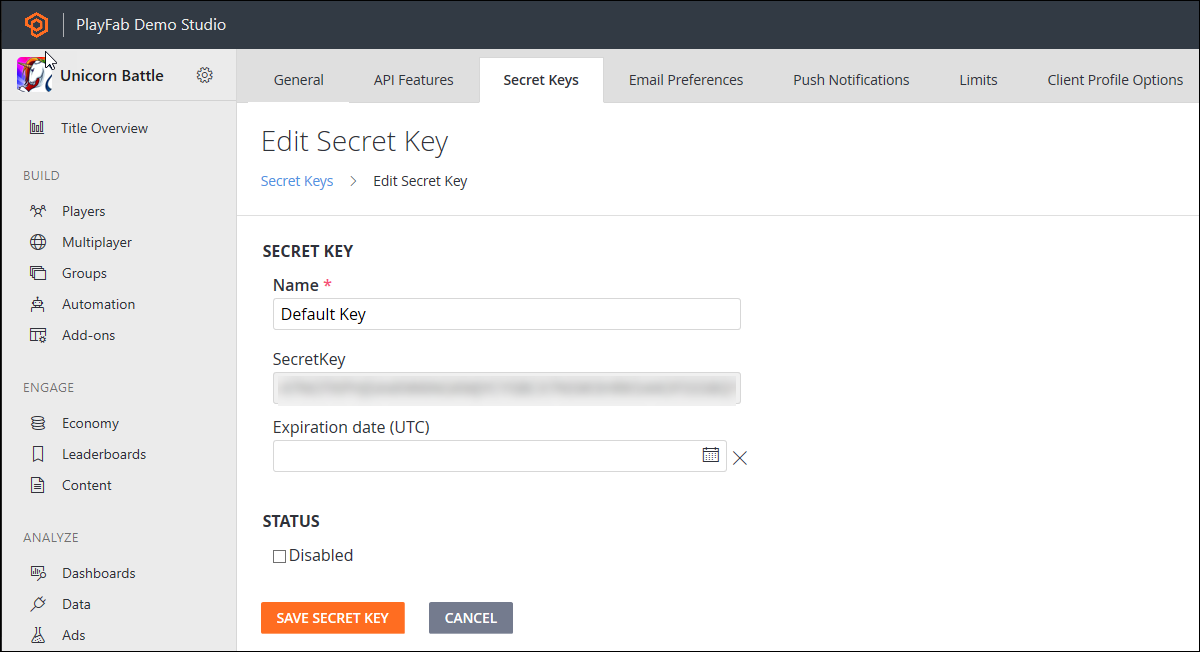Click the Save Secret Key button
Screen dimensions: 1200x652
click(x=332, y=618)
